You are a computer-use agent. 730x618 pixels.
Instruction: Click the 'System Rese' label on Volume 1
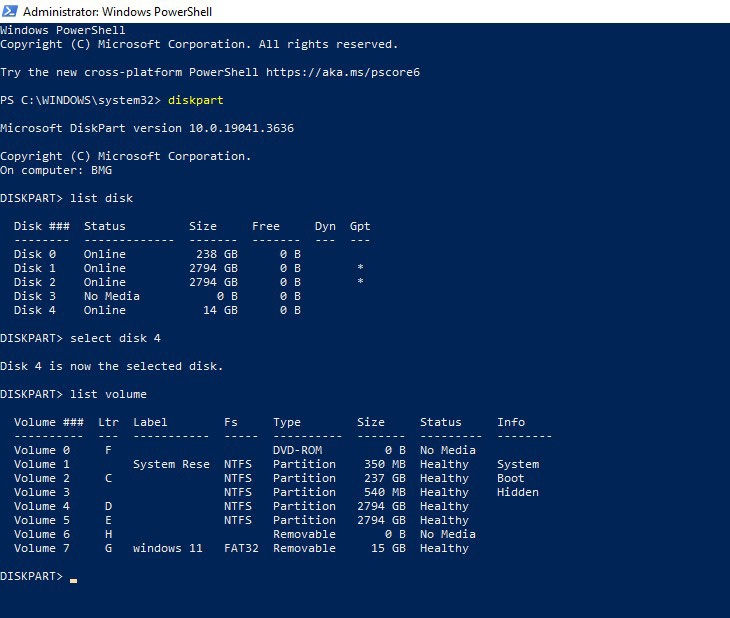[171, 464]
